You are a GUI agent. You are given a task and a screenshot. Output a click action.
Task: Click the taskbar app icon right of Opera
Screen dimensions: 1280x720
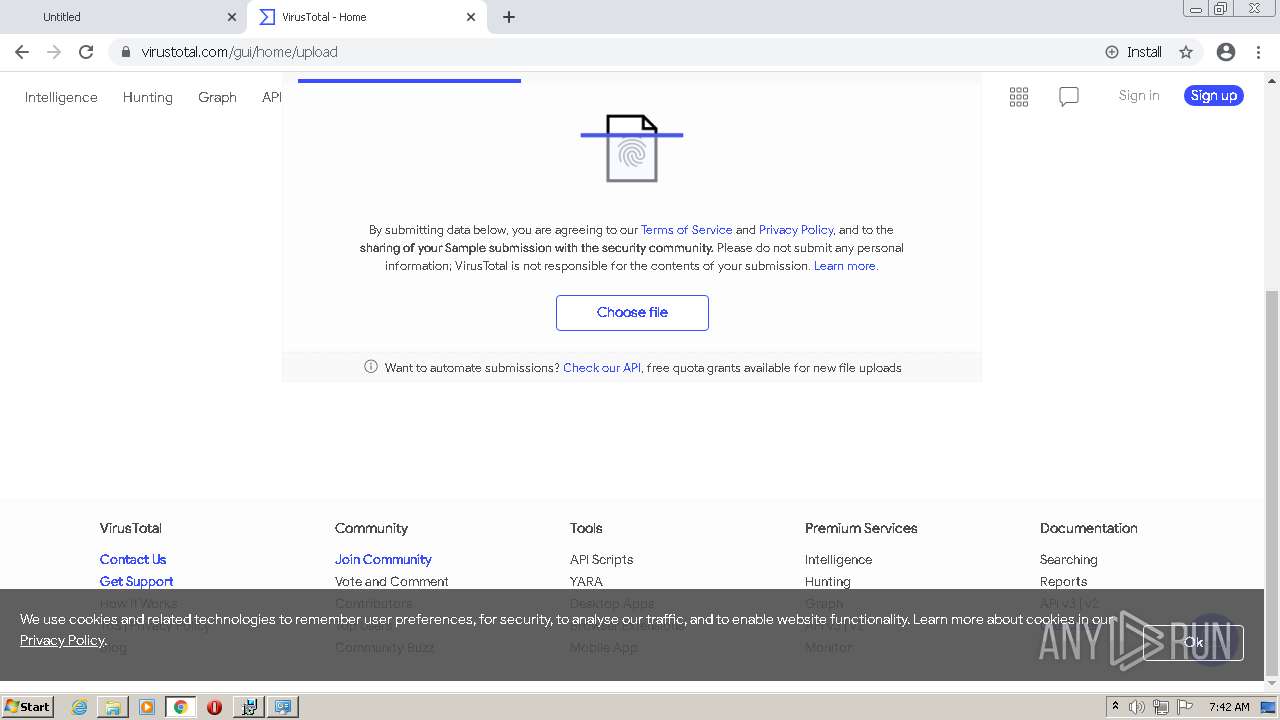pyautogui.click(x=248, y=707)
